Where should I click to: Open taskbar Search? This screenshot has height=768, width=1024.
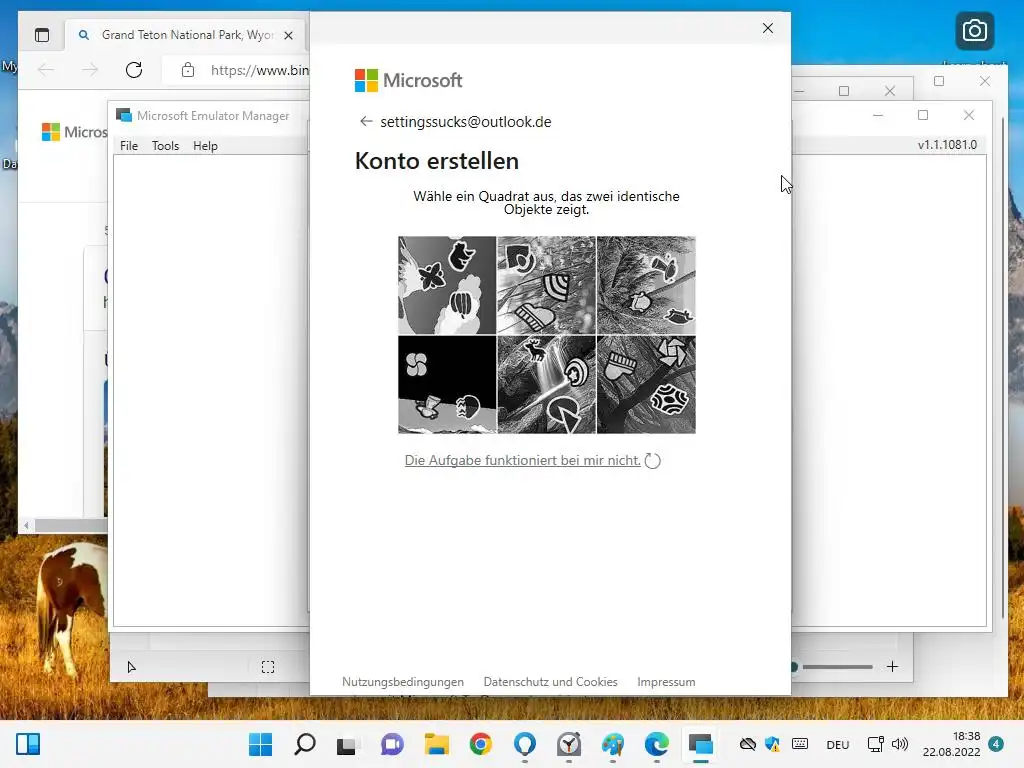pyautogui.click(x=304, y=744)
